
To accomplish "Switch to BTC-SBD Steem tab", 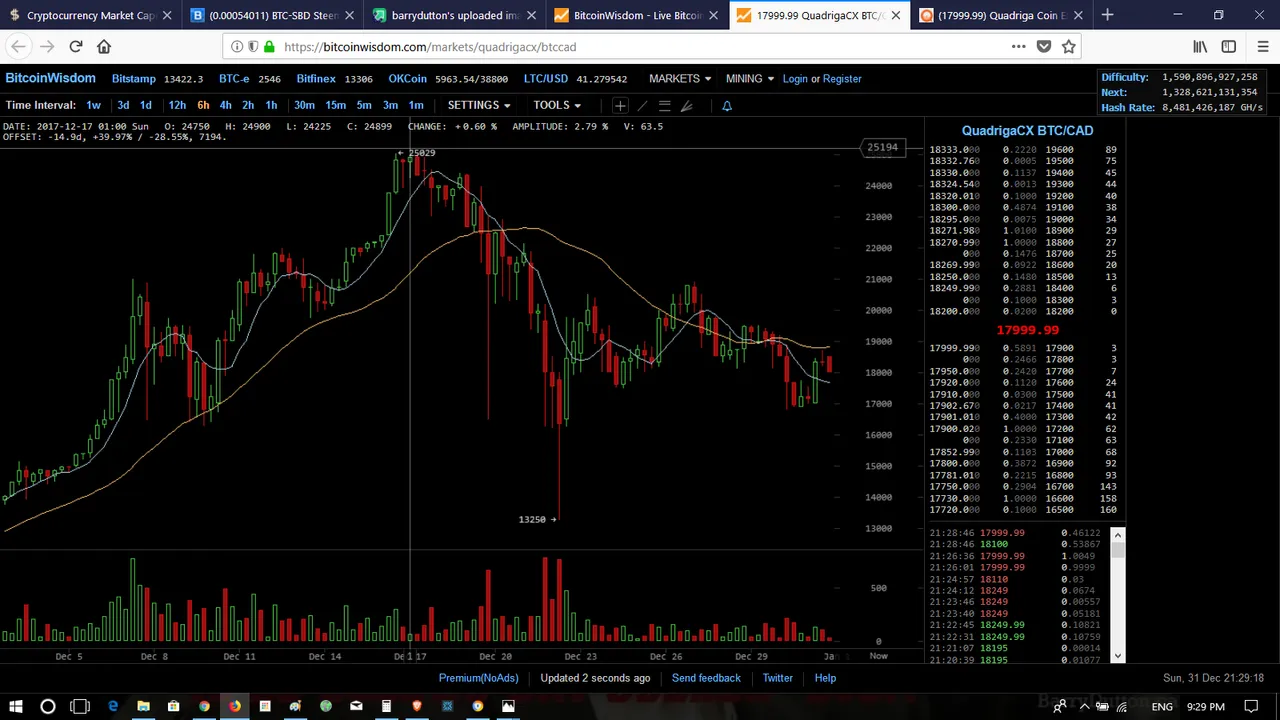I will [x=273, y=15].
